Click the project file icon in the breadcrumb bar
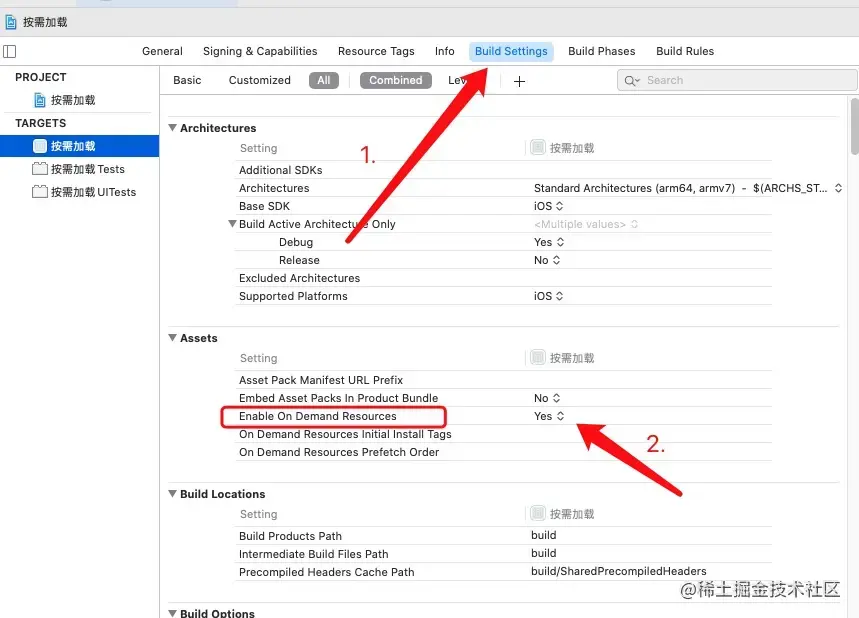The width and height of the screenshot is (859, 618). [x=10, y=22]
